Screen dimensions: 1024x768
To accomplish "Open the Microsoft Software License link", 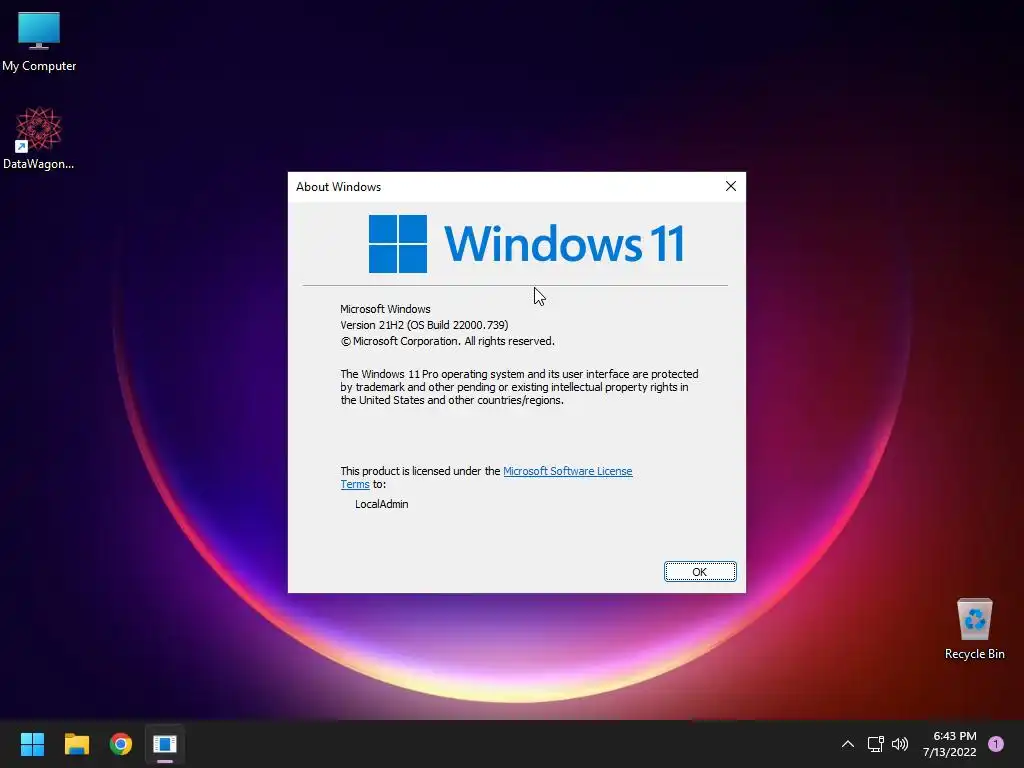I will pyautogui.click(x=568, y=471).
